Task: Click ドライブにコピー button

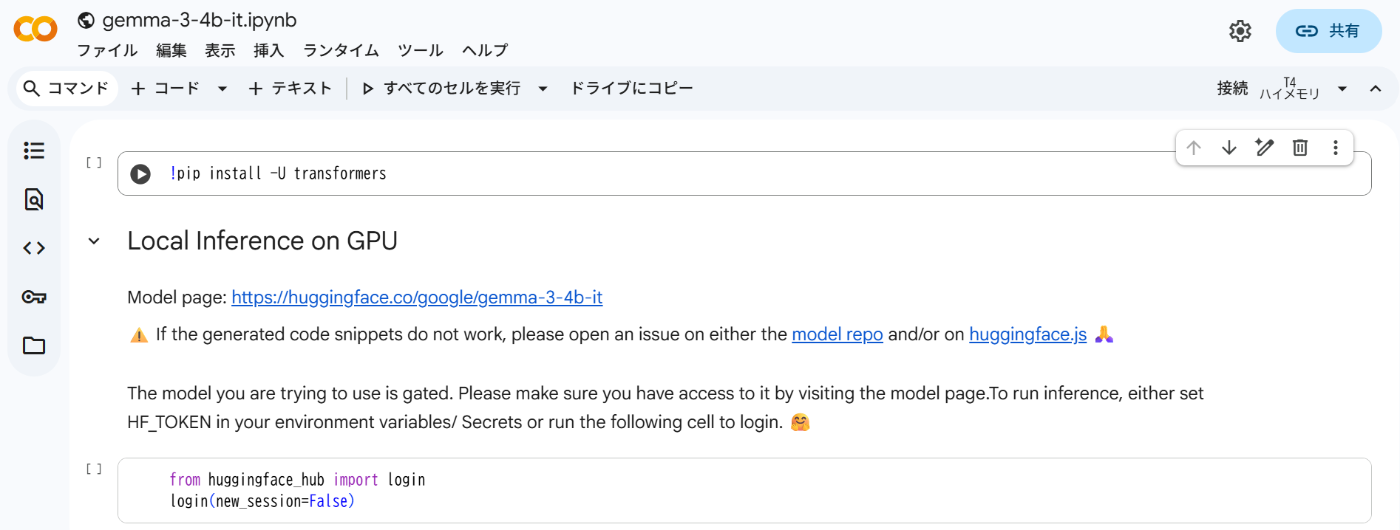Action: click(632, 89)
